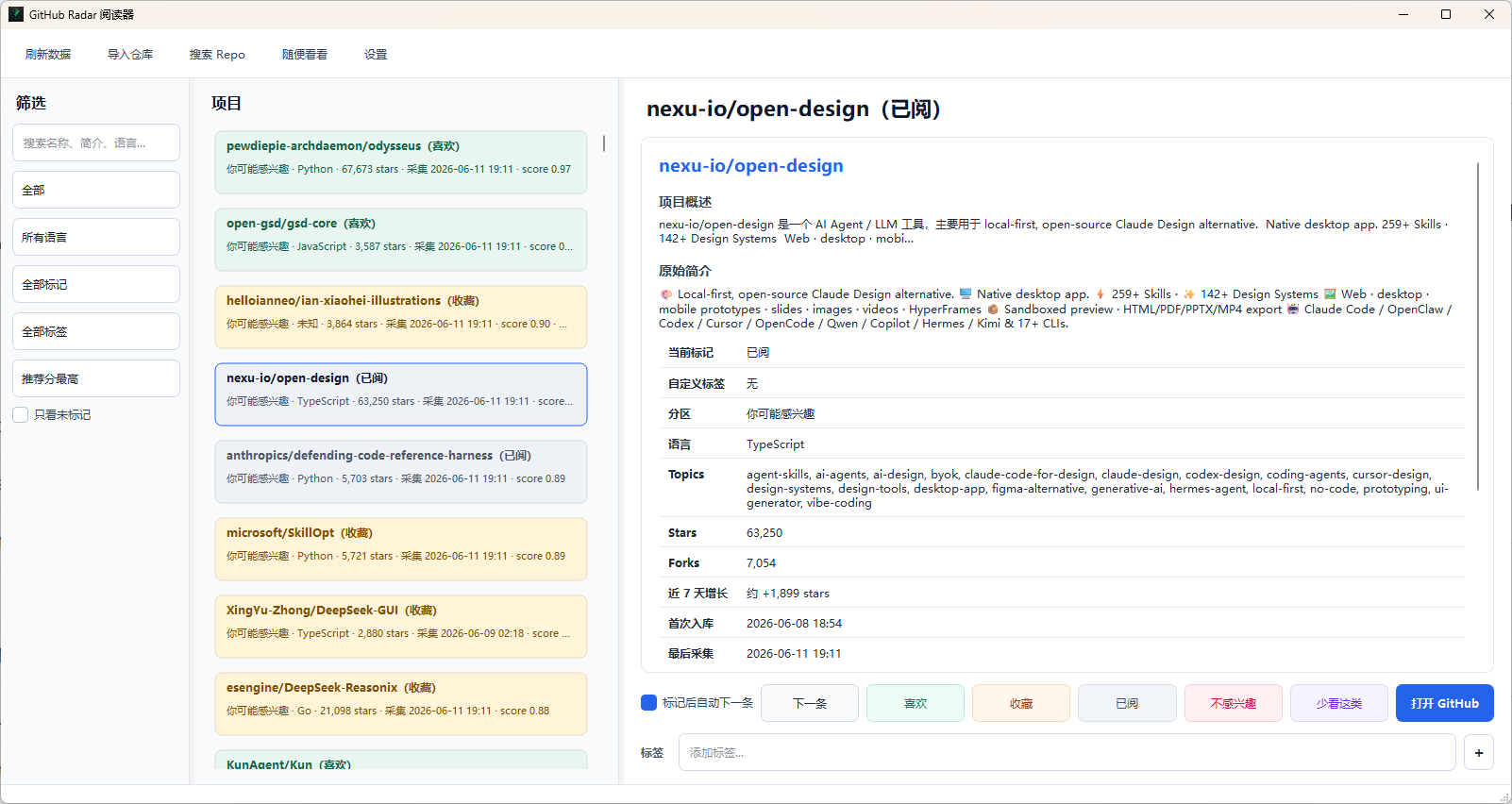Click the 下一条 button

click(810, 703)
